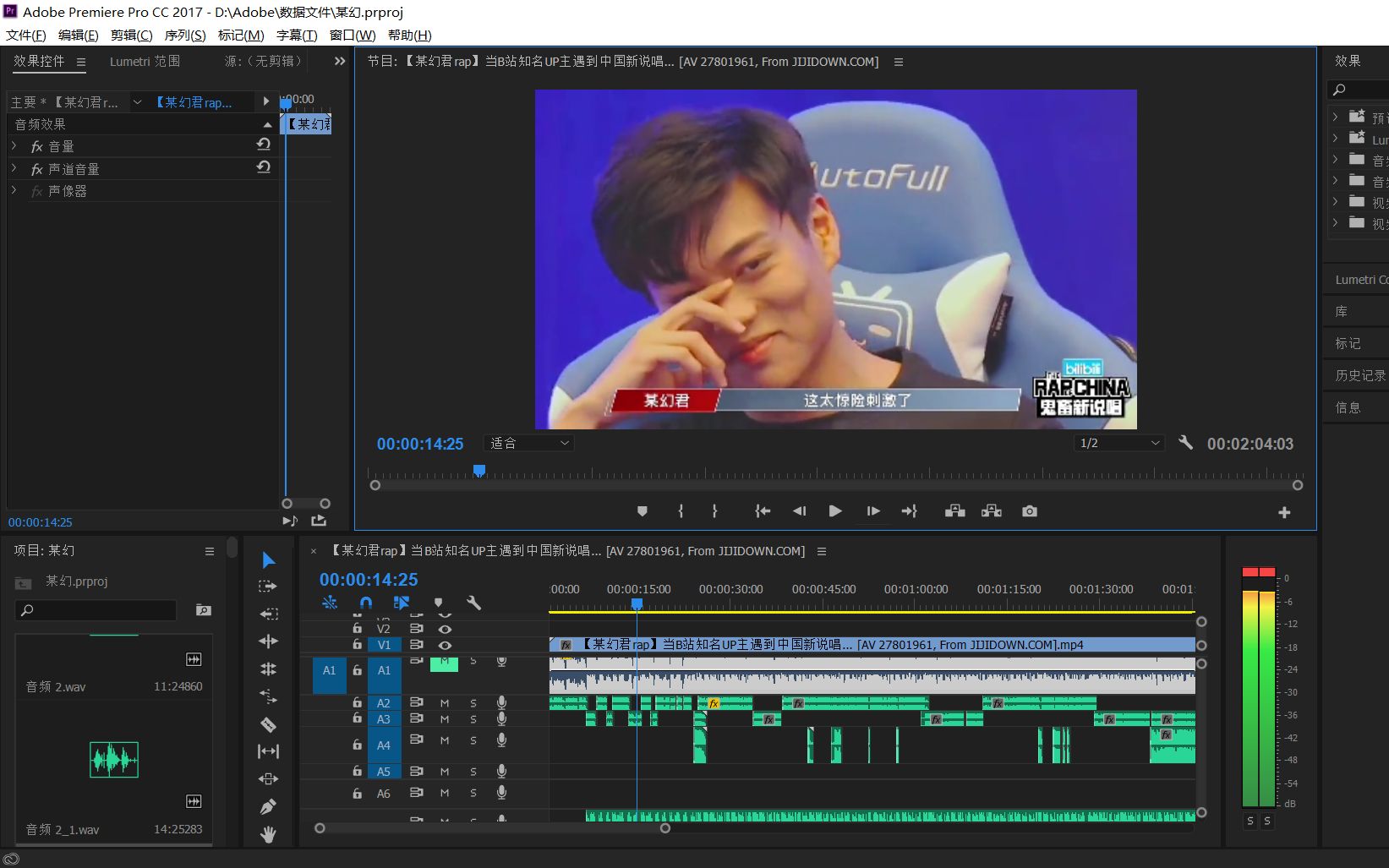
Task: Open the 历史记录 panel
Action: click(1360, 375)
